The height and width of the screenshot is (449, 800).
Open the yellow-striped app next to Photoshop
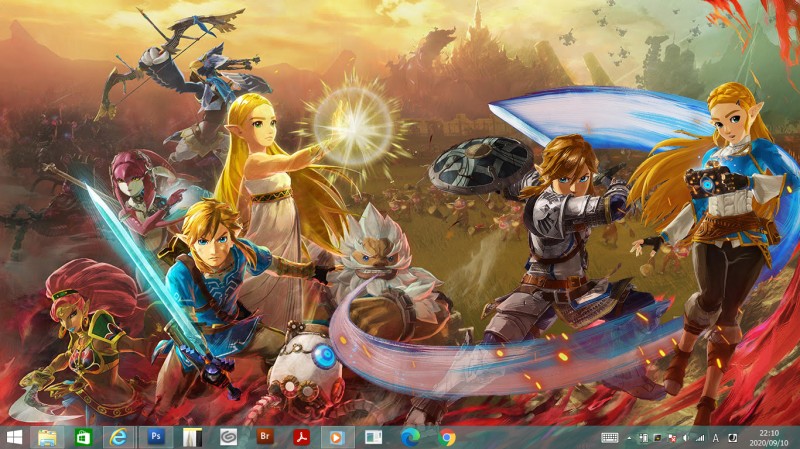tap(192, 437)
